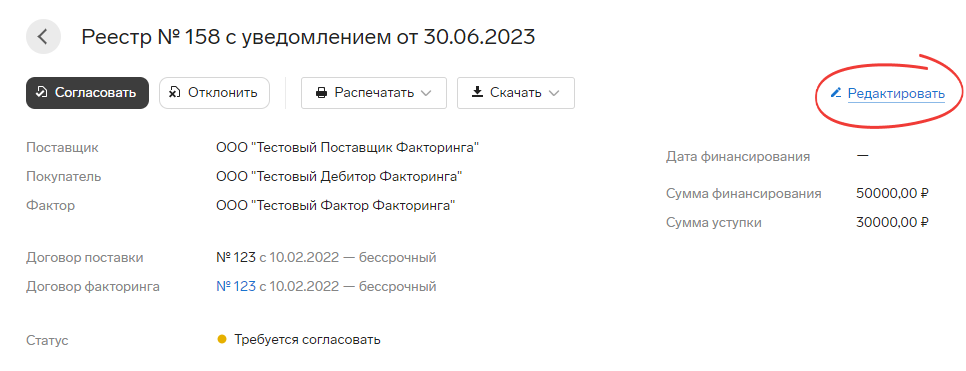The image size is (966, 371).
Task: Expand the Распечатать chevron arrow
Action: click(x=426, y=94)
